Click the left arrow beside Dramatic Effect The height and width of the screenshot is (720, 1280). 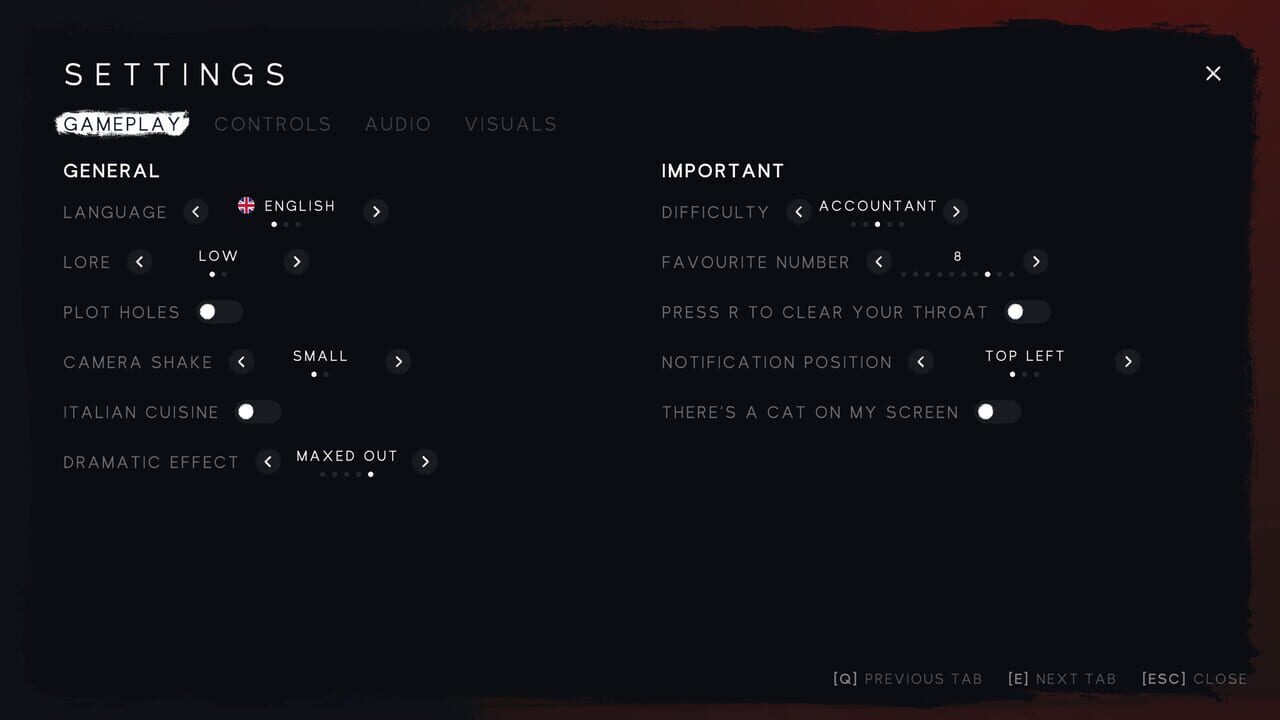pyautogui.click(x=268, y=461)
